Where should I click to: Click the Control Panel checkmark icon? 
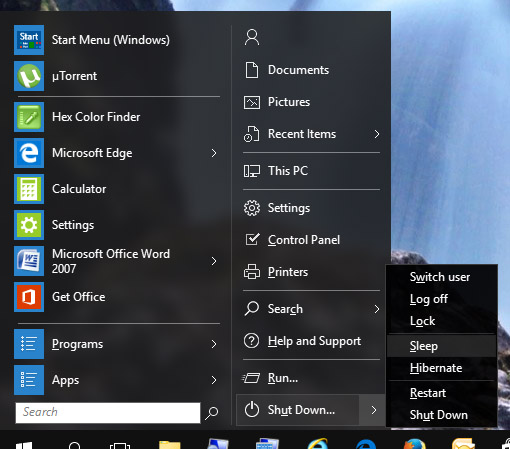252,239
